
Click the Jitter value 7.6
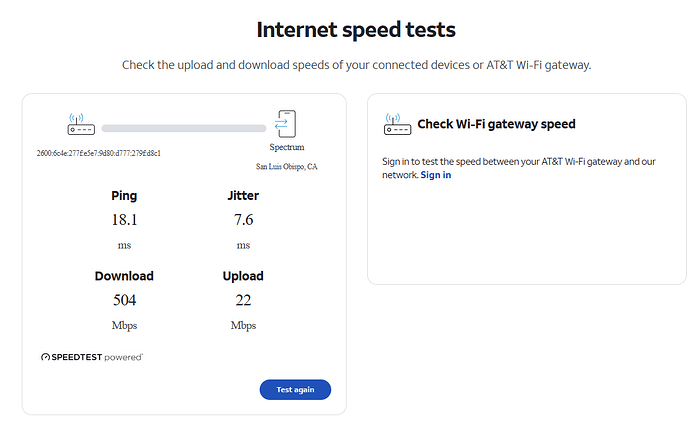pyautogui.click(x=243, y=219)
